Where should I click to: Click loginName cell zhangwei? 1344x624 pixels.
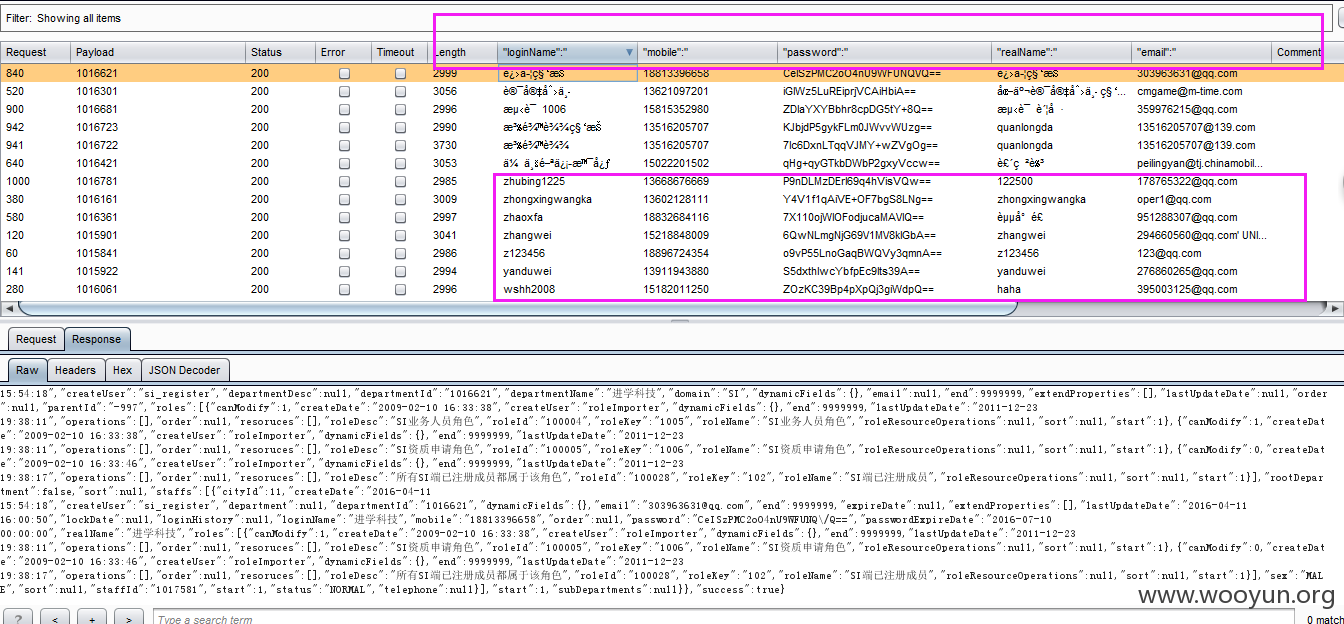click(527, 235)
